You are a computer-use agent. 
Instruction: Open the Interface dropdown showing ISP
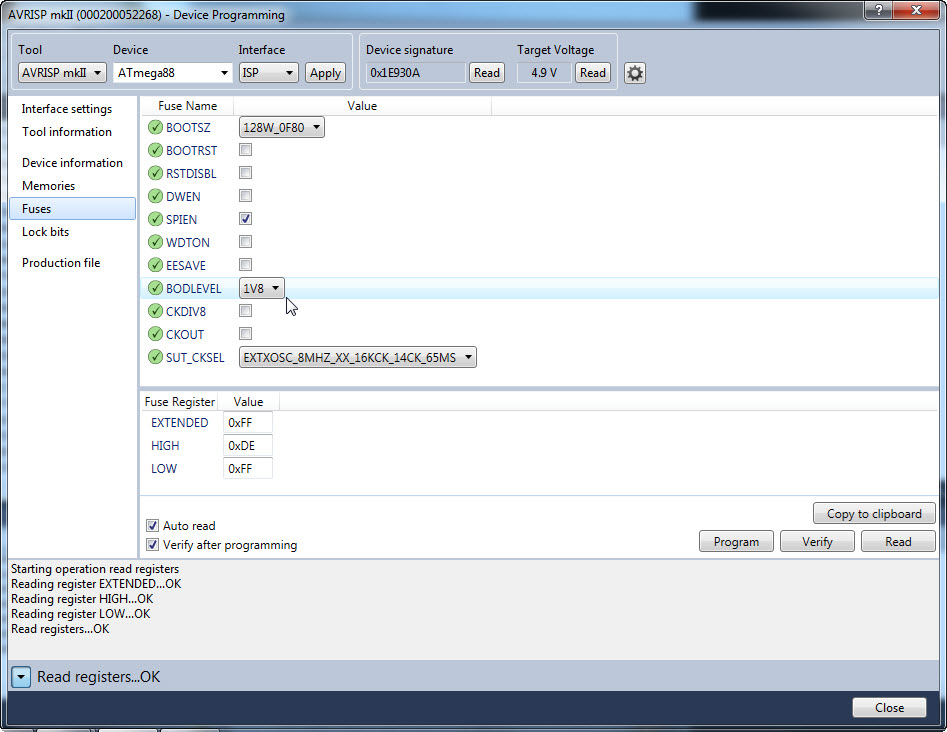coord(268,72)
